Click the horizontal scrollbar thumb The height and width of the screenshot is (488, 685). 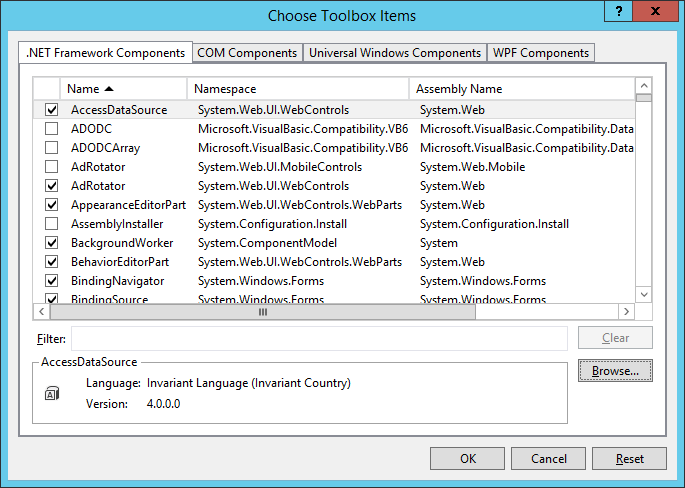click(x=263, y=311)
